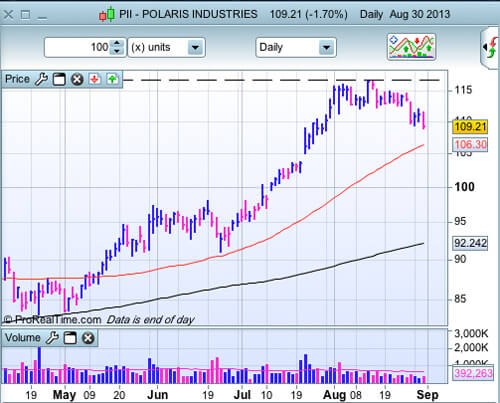The height and width of the screenshot is (403, 500).
Task: Click current price label 109.21
Action: point(470,127)
